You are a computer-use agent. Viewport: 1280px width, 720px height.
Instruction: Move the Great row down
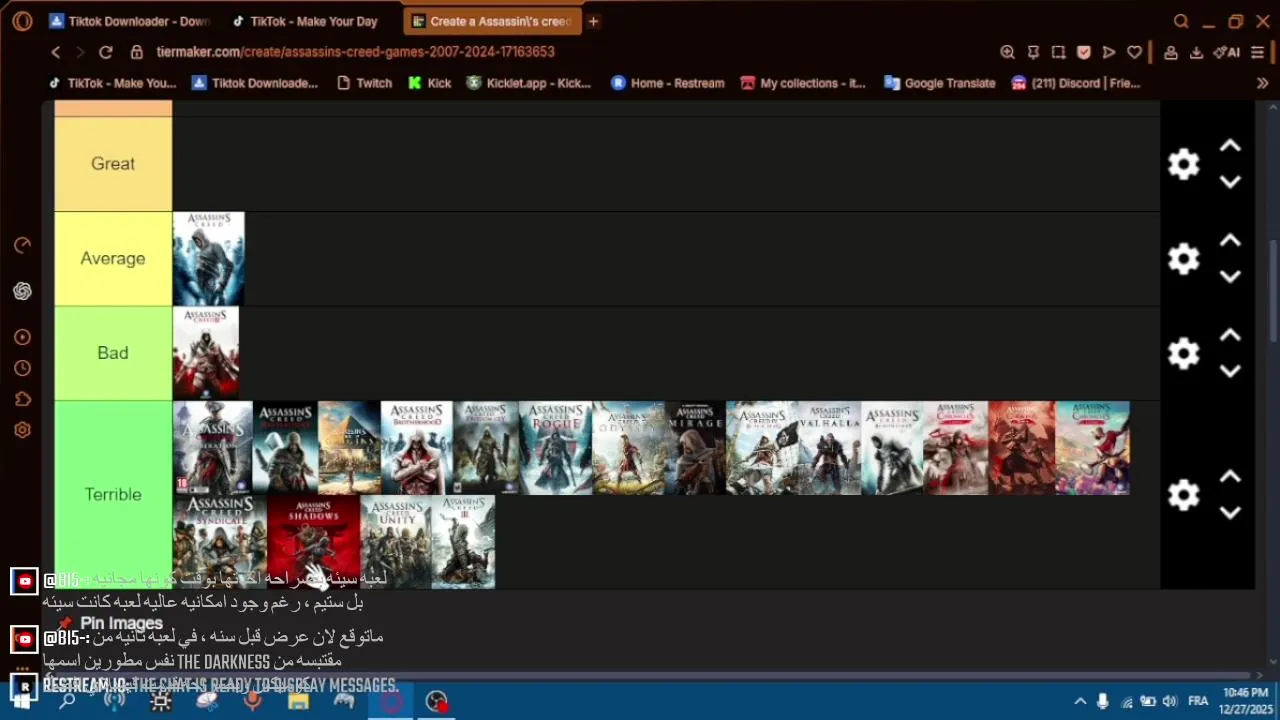point(1230,182)
